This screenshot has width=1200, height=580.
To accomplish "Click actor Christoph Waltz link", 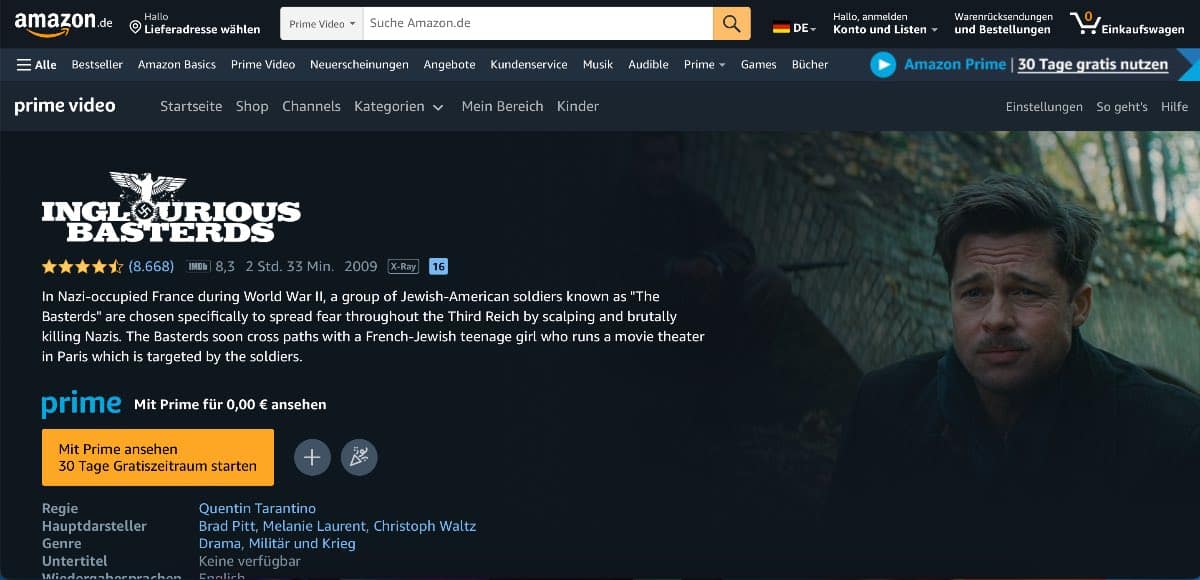I will [x=426, y=526].
